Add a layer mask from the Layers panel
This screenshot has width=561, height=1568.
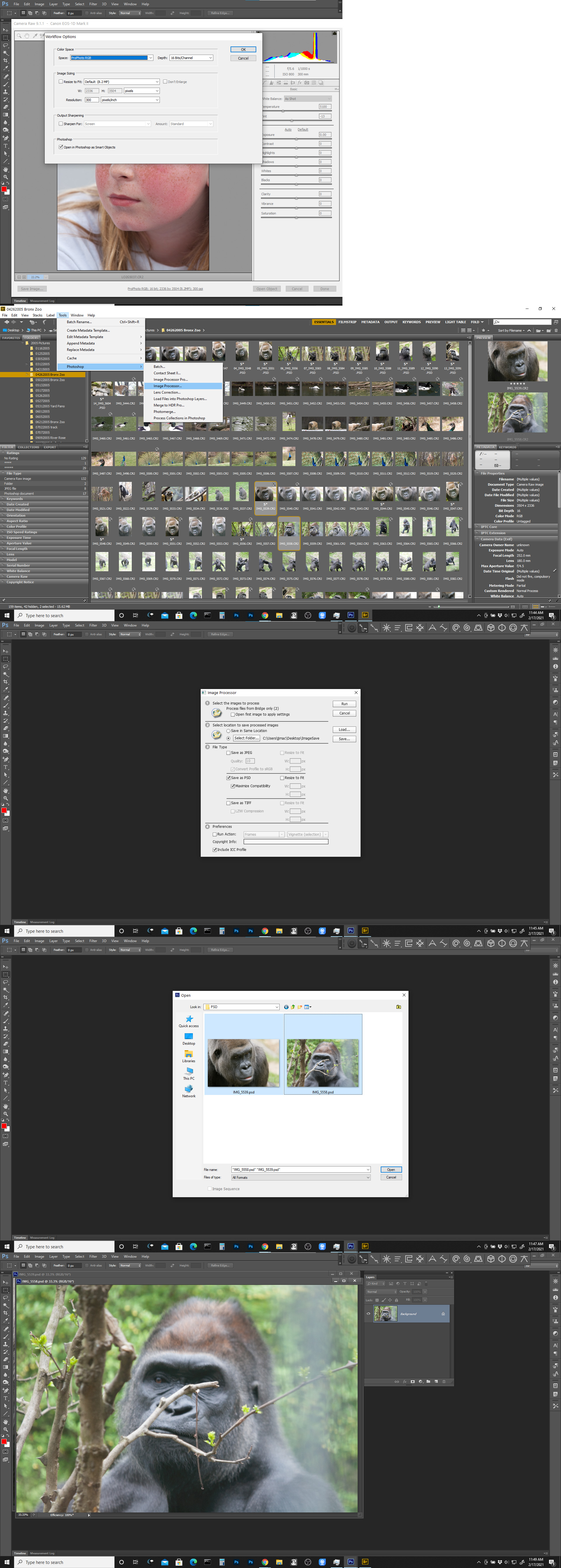pos(413,1382)
